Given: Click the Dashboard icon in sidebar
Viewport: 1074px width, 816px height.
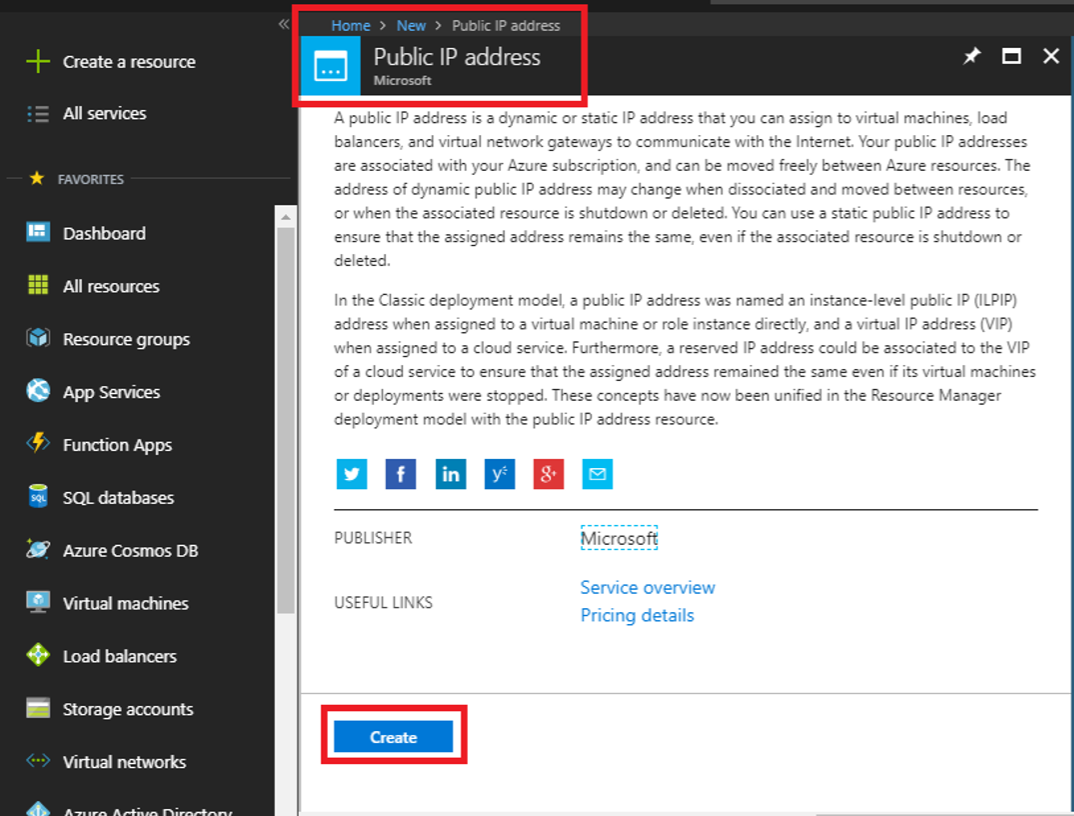Looking at the screenshot, I should tap(38, 232).
